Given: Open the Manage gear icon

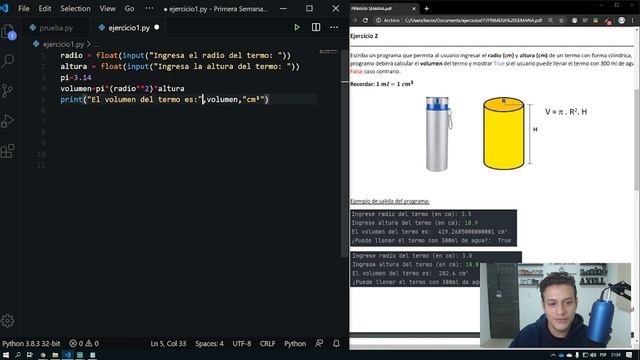Looking at the screenshot, I should (x=8, y=320).
